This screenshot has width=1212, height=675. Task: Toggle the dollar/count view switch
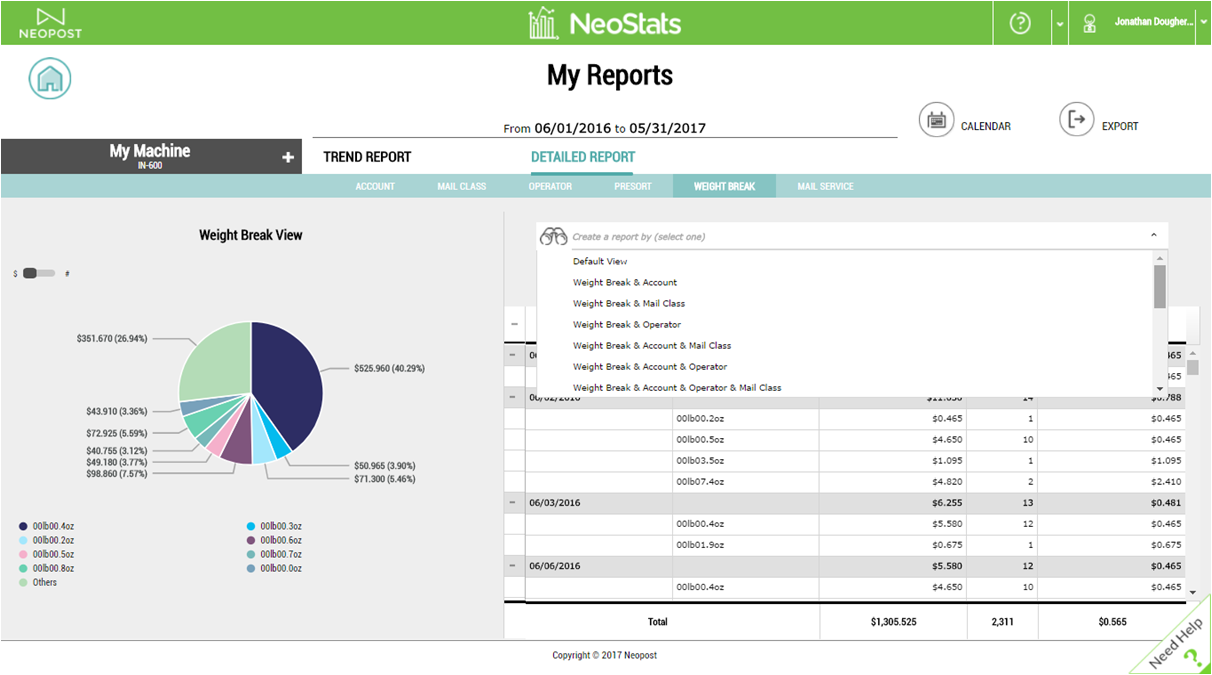tap(38, 273)
